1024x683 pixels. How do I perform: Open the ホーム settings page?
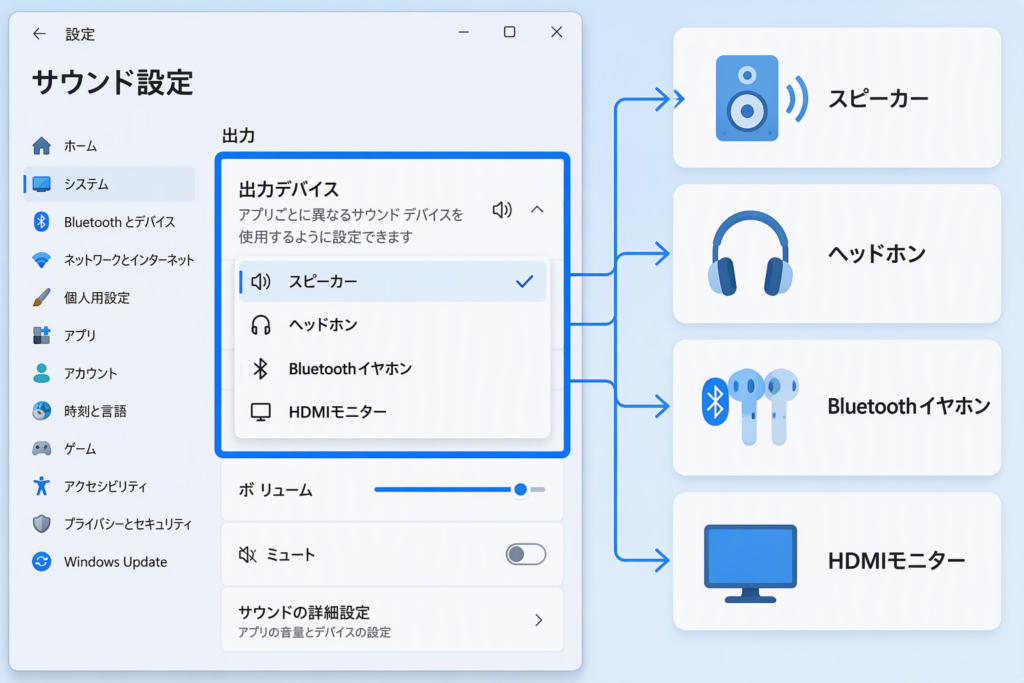[x=109, y=146]
